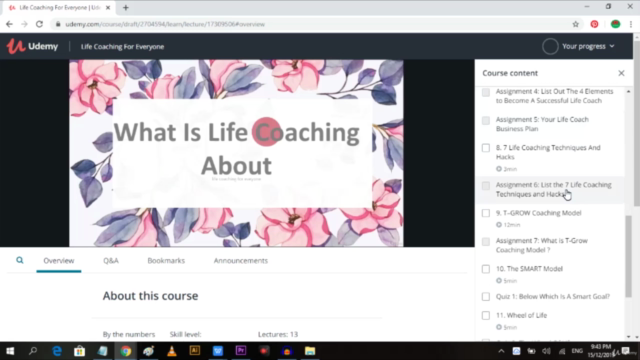The image size is (640, 360).
Task: Open Chrome's three-dot menu
Action: click(x=631, y=24)
